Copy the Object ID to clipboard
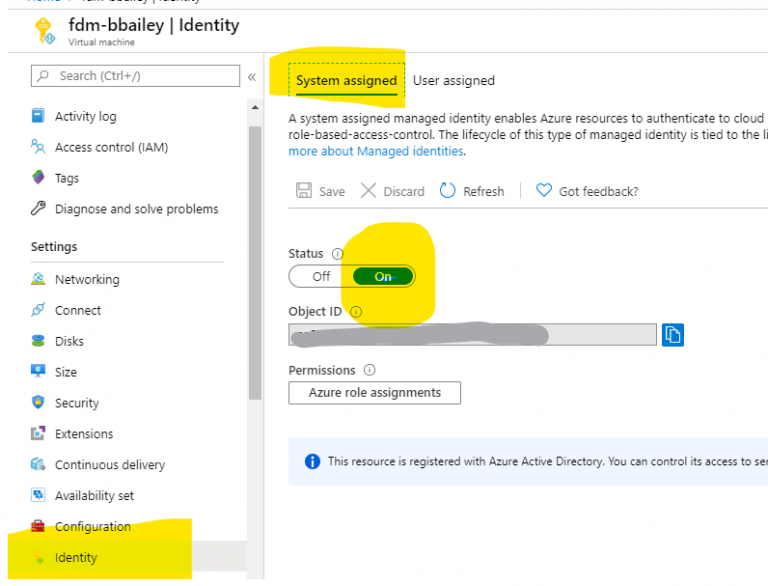 (673, 335)
